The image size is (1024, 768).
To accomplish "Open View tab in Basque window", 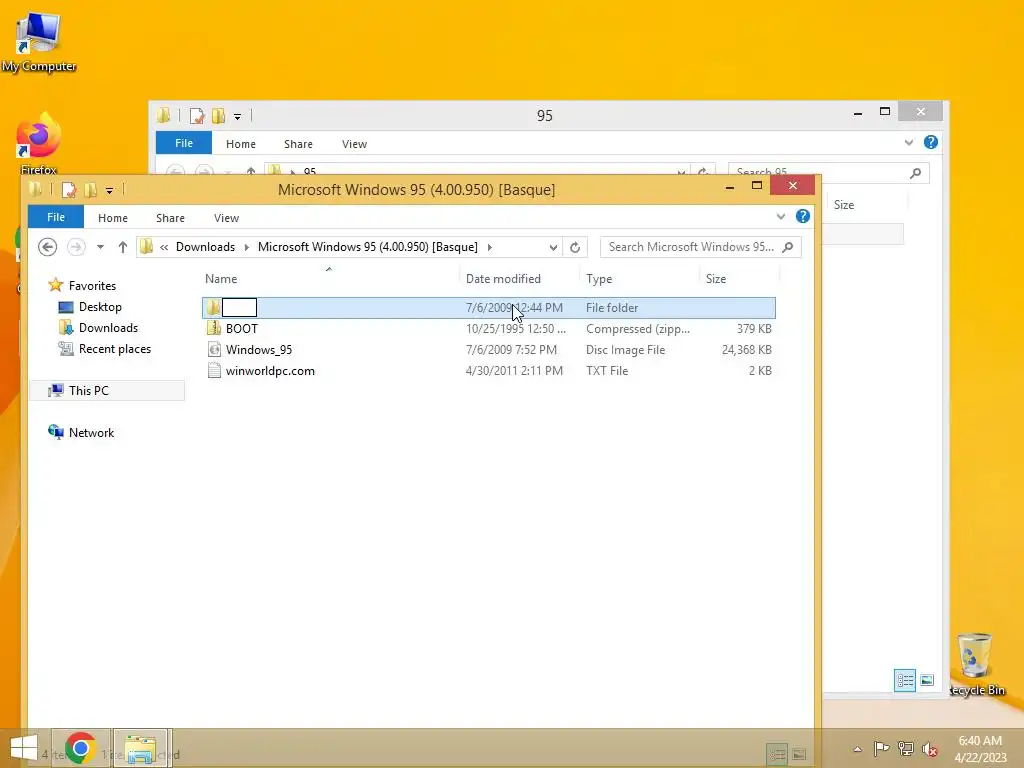I will (x=227, y=218).
